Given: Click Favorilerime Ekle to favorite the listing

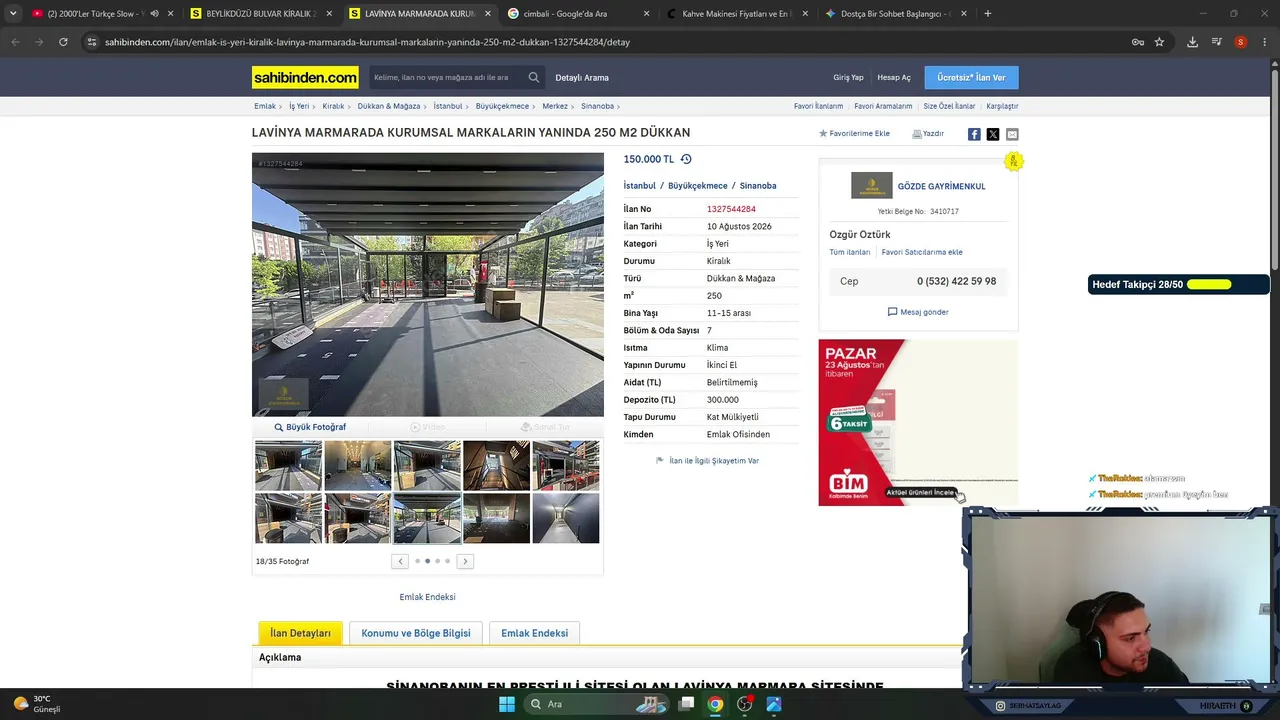Looking at the screenshot, I should tap(854, 134).
